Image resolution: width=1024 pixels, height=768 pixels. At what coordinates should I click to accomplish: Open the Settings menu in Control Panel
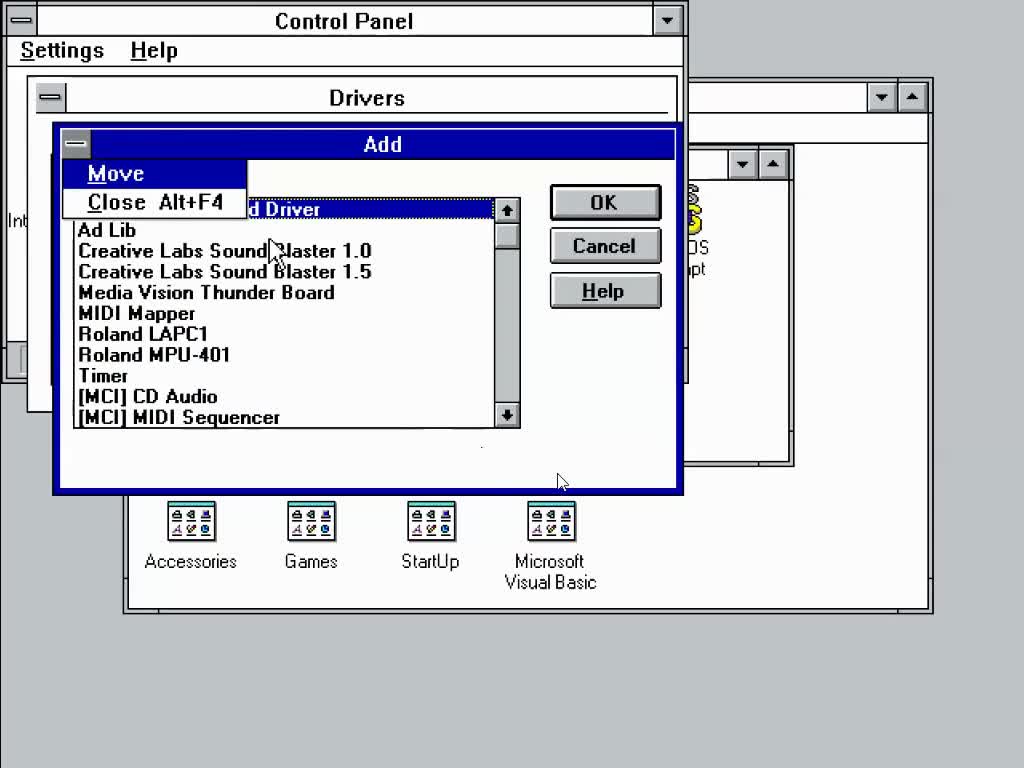pyautogui.click(x=62, y=50)
